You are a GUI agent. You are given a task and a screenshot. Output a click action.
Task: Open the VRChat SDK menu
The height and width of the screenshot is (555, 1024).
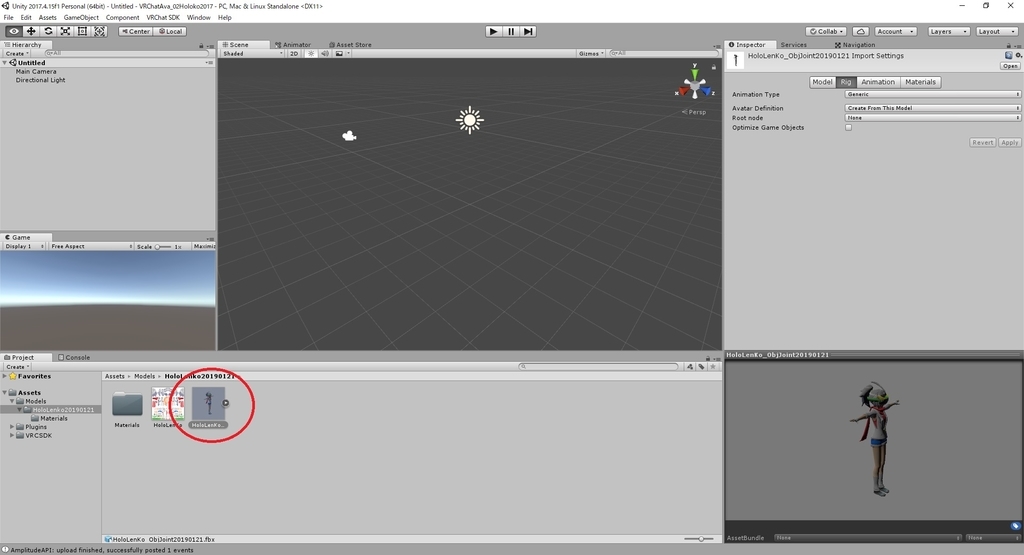tap(163, 18)
